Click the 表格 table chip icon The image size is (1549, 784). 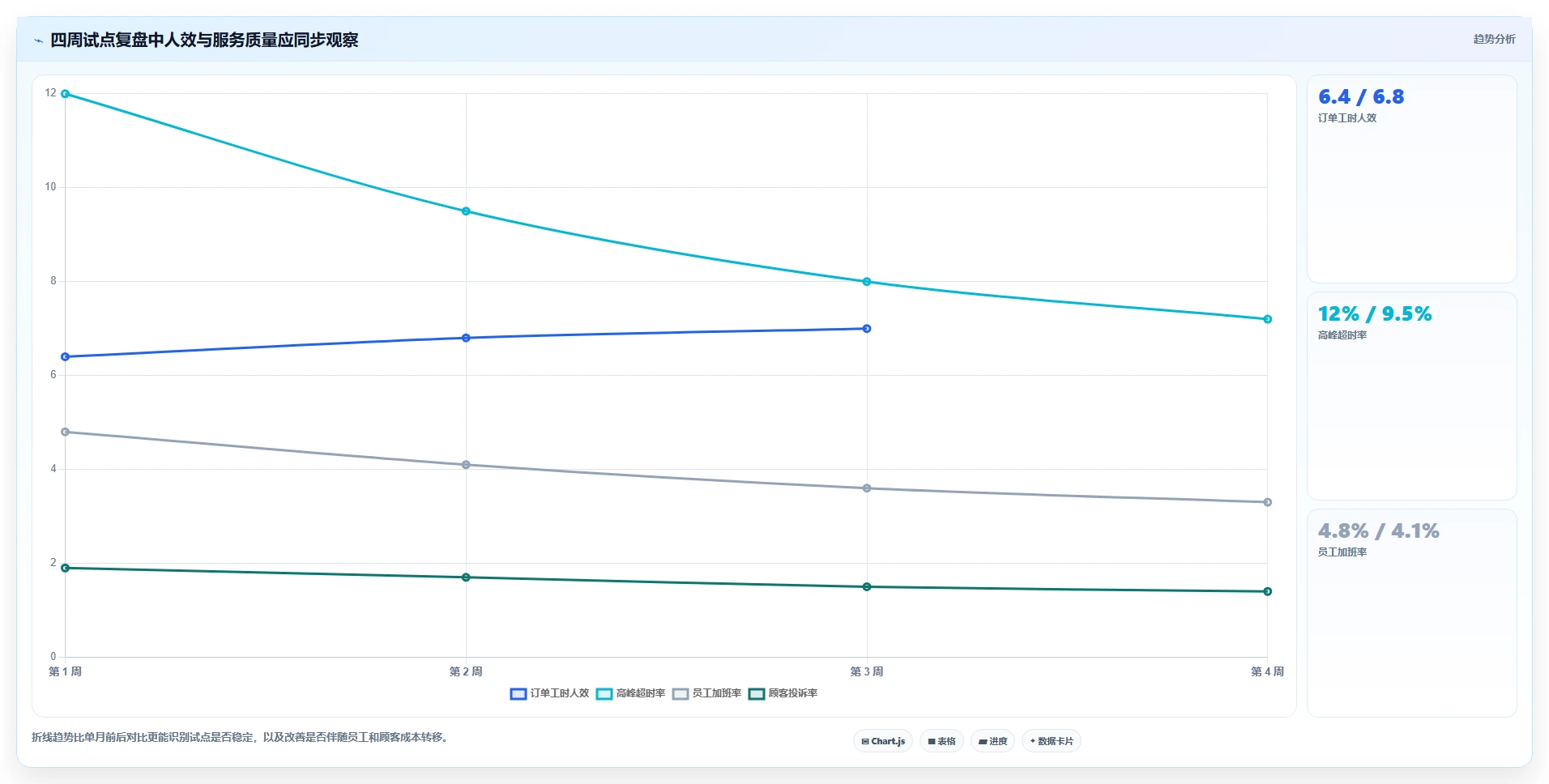(x=932, y=741)
